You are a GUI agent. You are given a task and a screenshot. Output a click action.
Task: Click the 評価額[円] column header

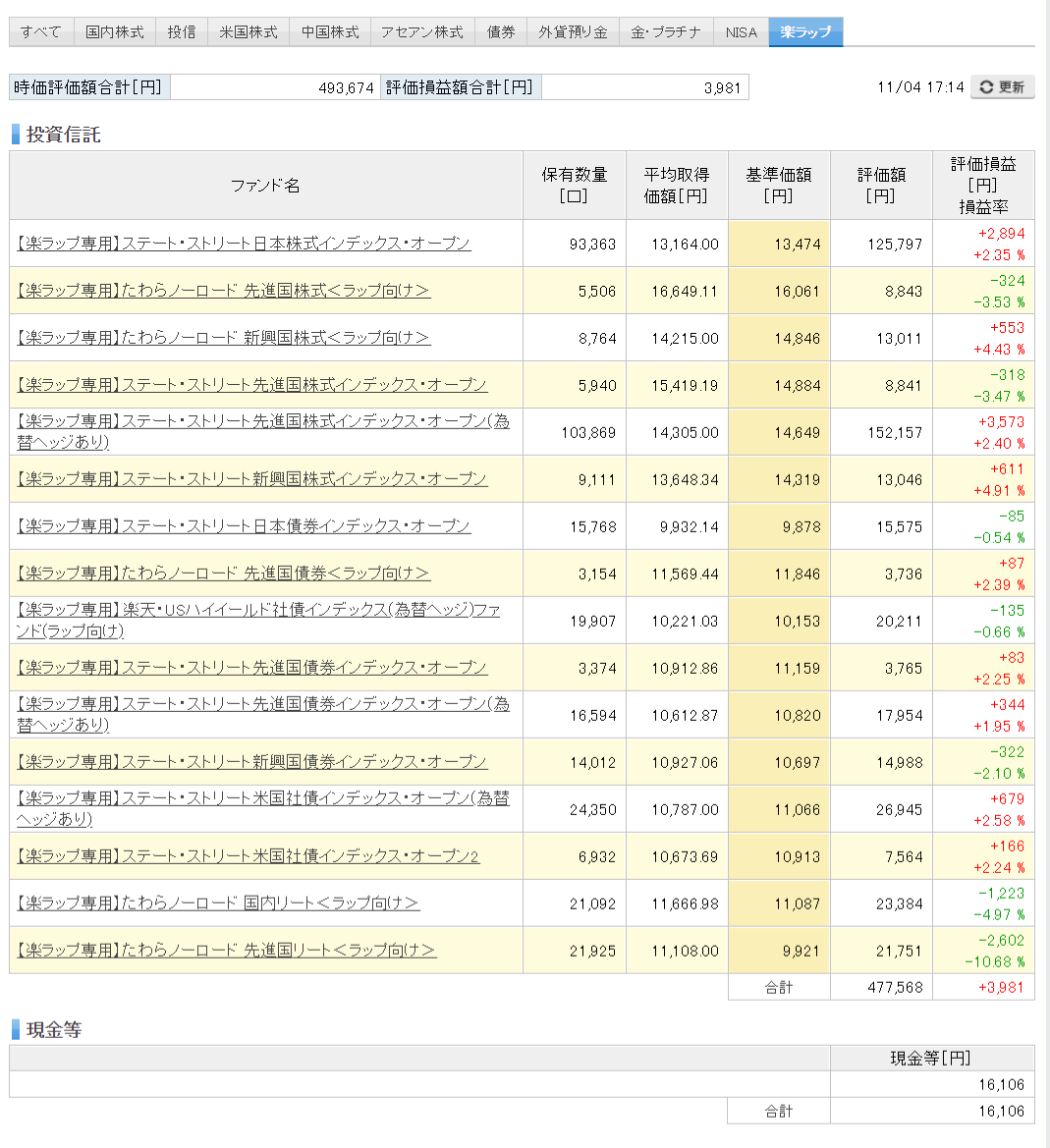coord(882,186)
